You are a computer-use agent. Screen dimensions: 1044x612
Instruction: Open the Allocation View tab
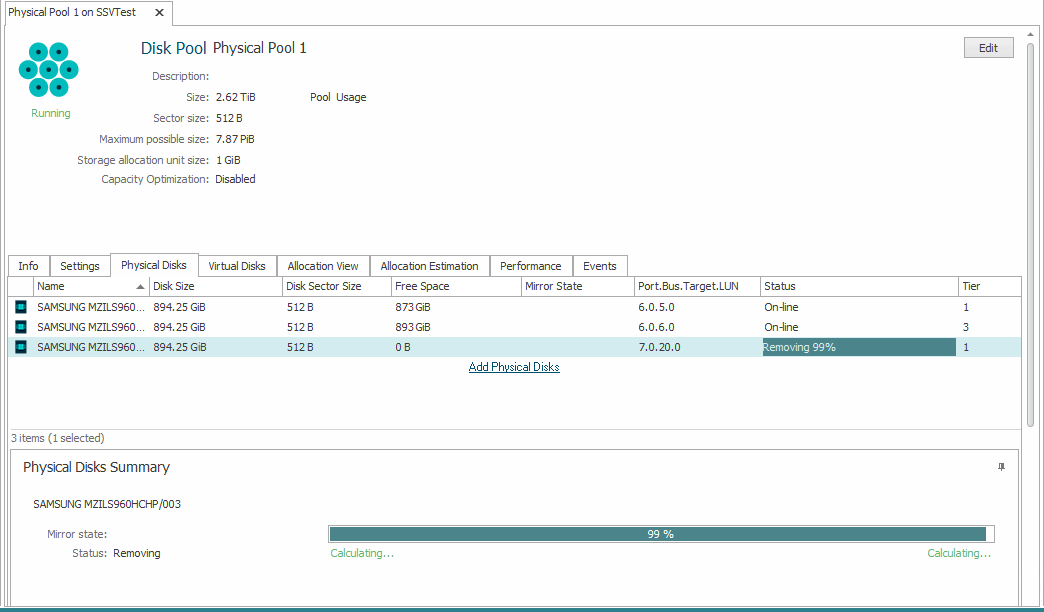tap(323, 266)
